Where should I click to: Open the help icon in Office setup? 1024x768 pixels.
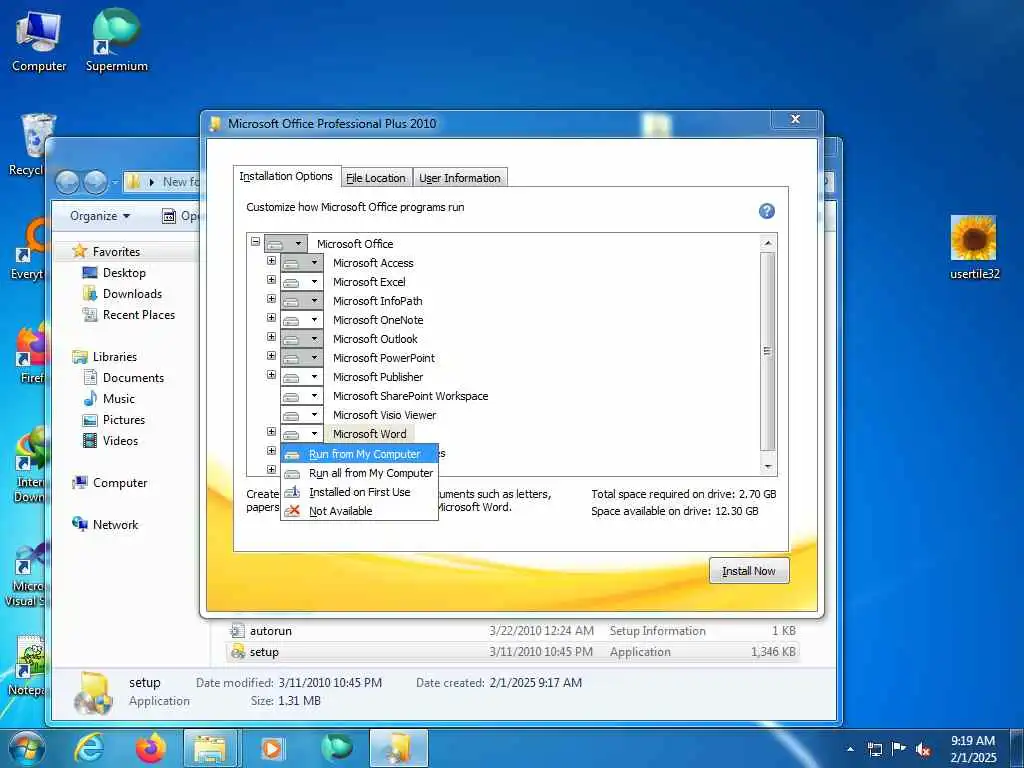click(767, 211)
